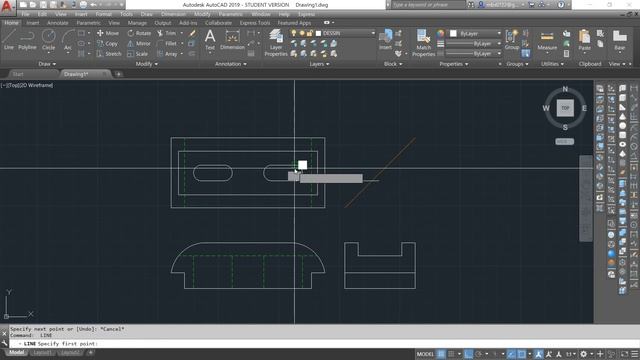Toggle ortho mode in status bar
Screen dimensions: 640x360
pos(469,354)
